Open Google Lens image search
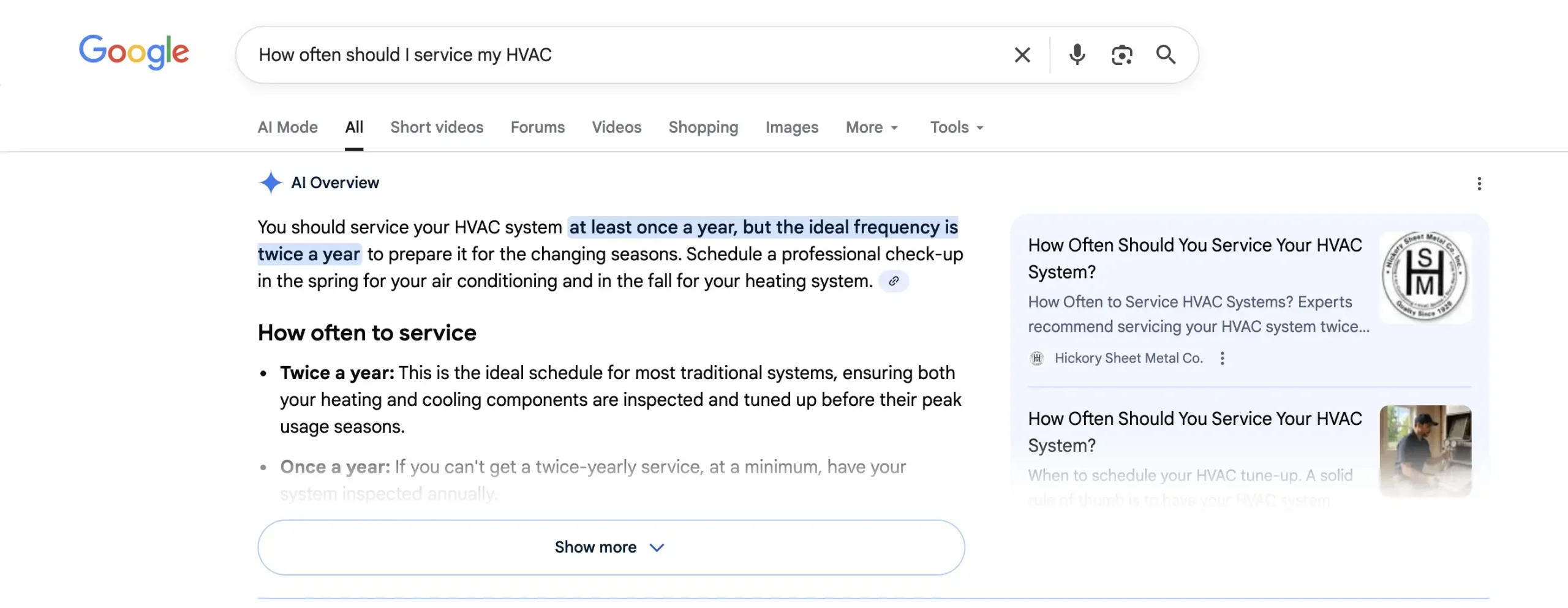1568x608 pixels. [x=1121, y=54]
